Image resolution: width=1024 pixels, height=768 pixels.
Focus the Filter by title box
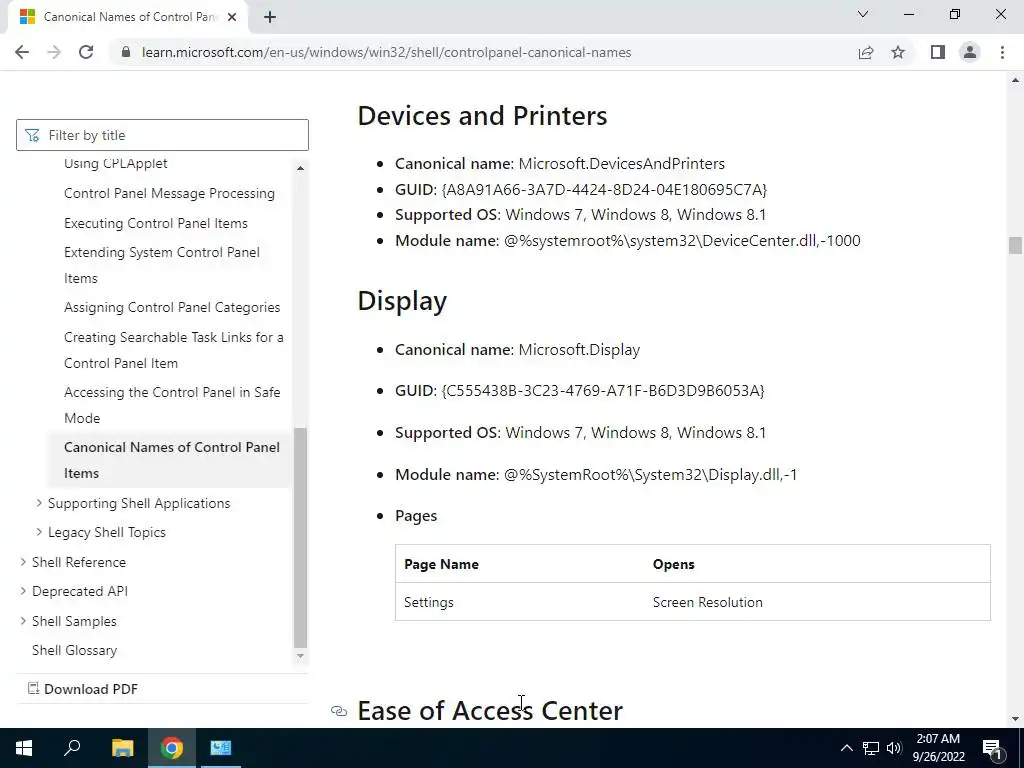coord(162,135)
